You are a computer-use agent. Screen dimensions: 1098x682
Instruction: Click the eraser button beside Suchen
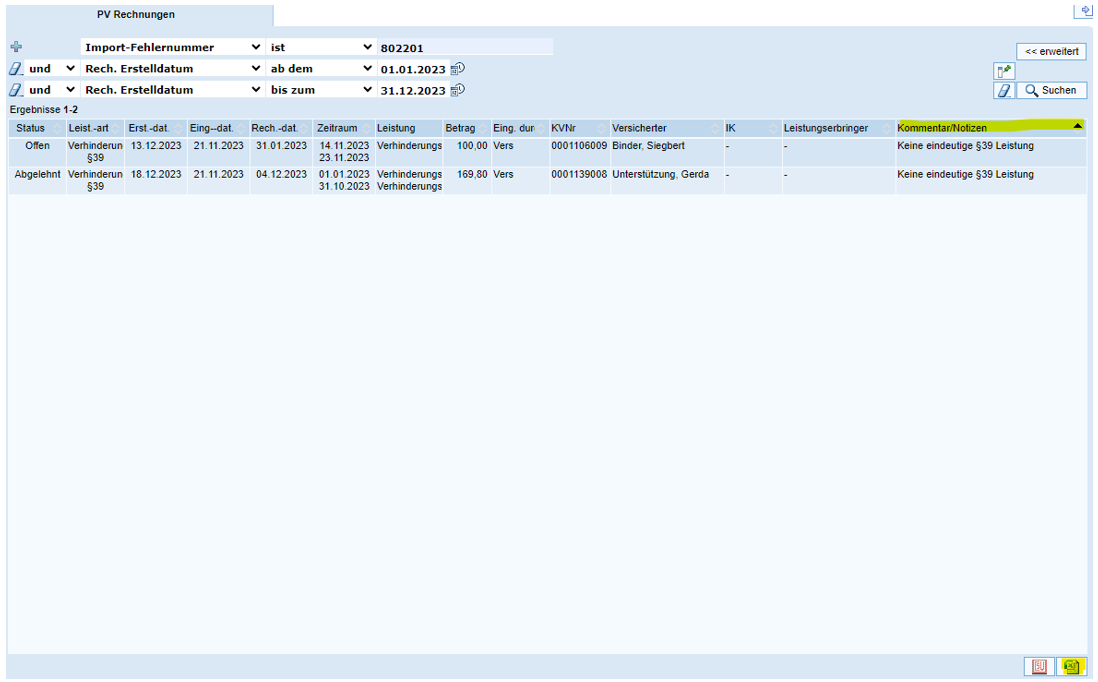tap(1004, 91)
